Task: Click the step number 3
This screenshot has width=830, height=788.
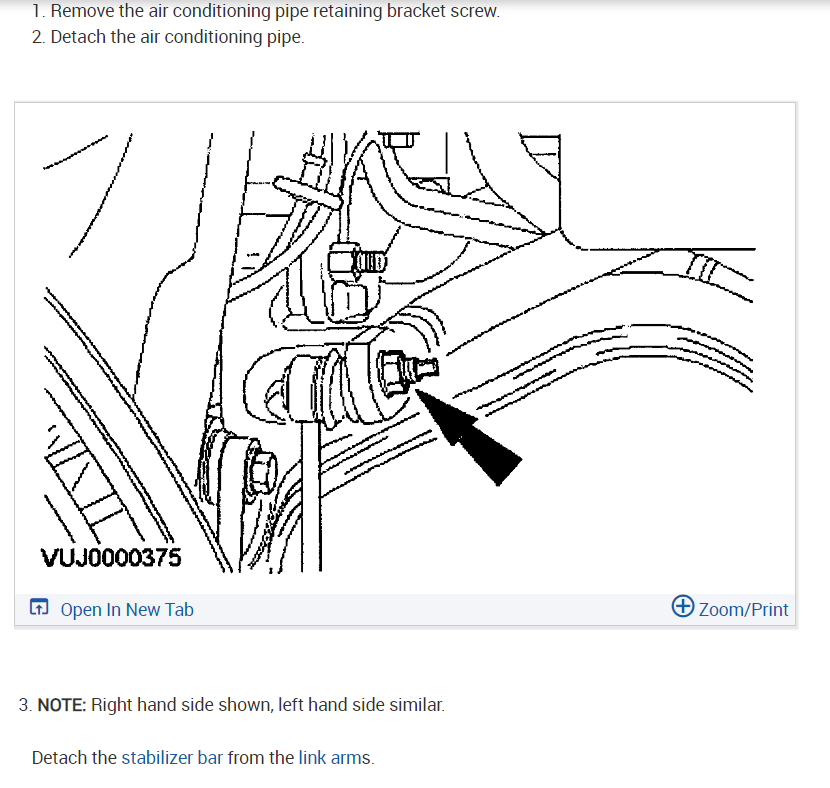Action: 25,705
